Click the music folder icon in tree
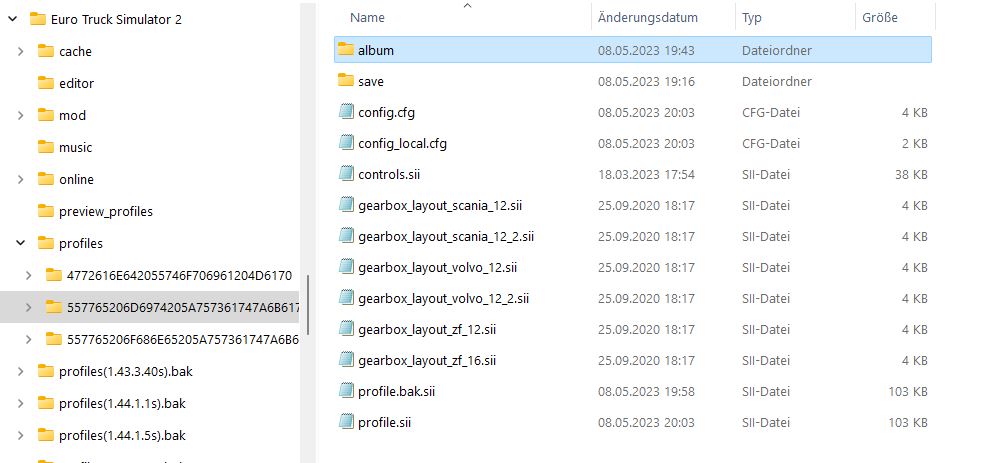This screenshot has width=987, height=463. (46, 147)
